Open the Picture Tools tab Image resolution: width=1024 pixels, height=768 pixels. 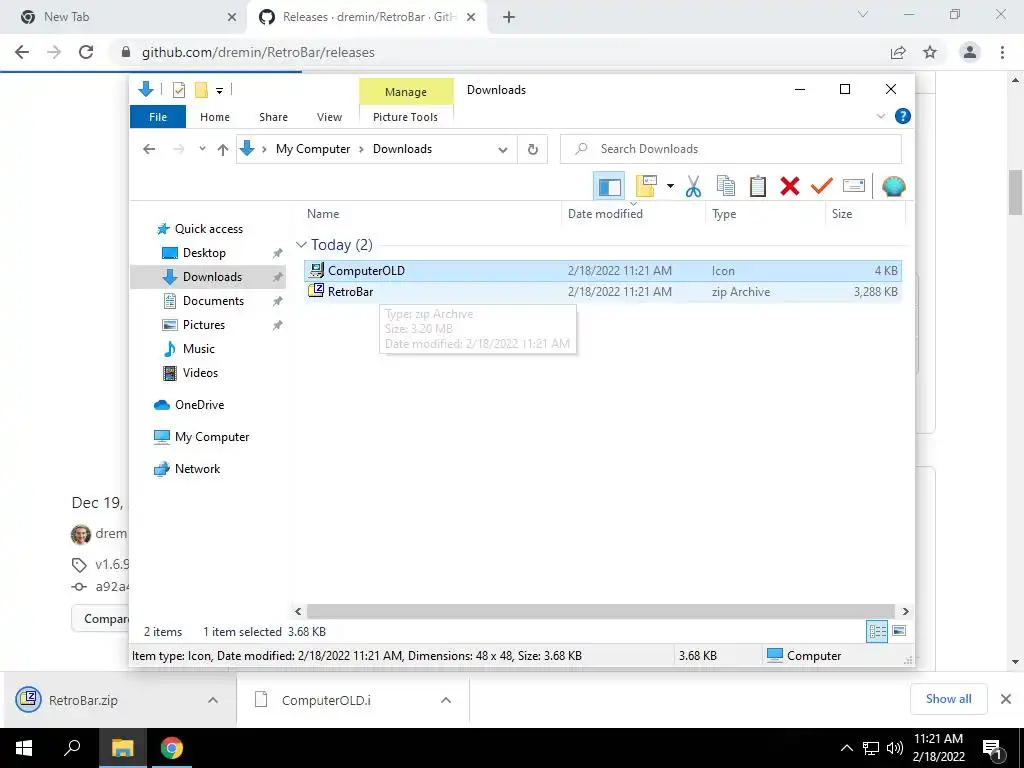(406, 117)
